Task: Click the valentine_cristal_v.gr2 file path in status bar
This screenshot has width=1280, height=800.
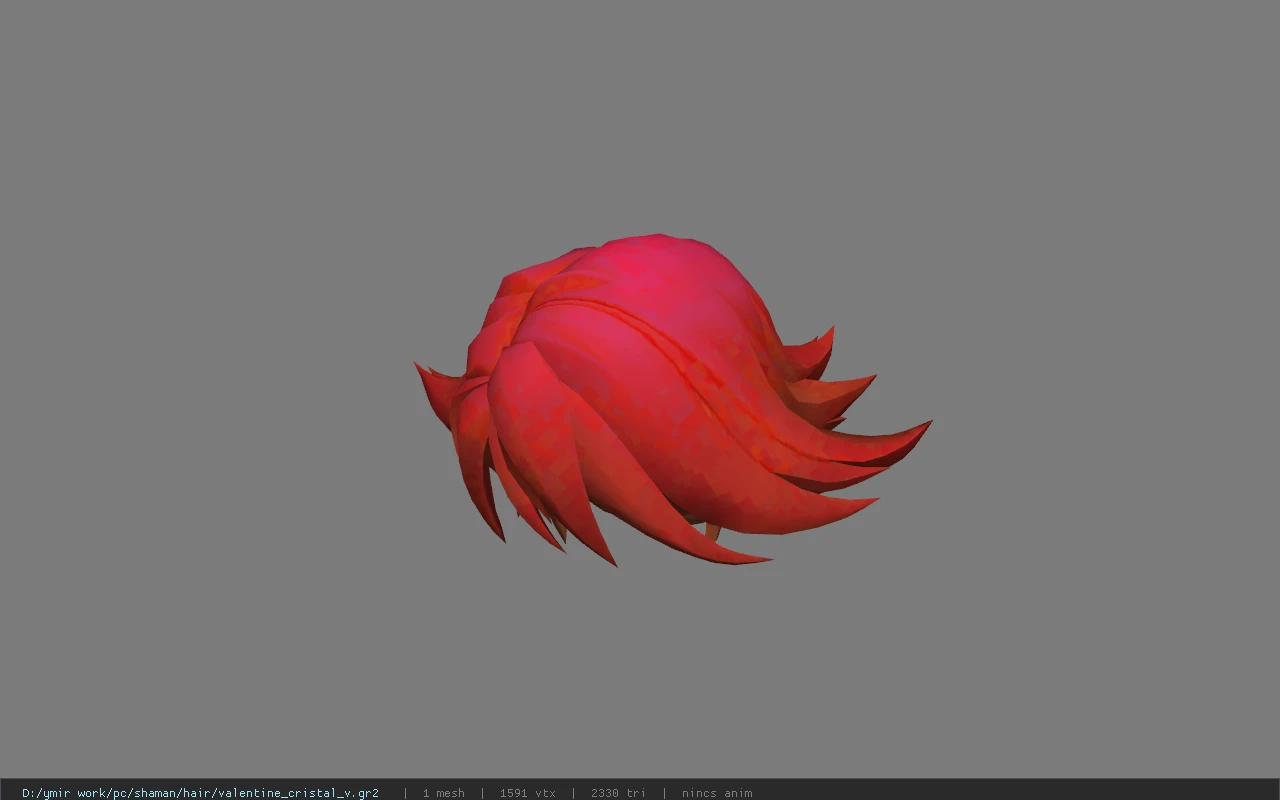Action: [200, 793]
